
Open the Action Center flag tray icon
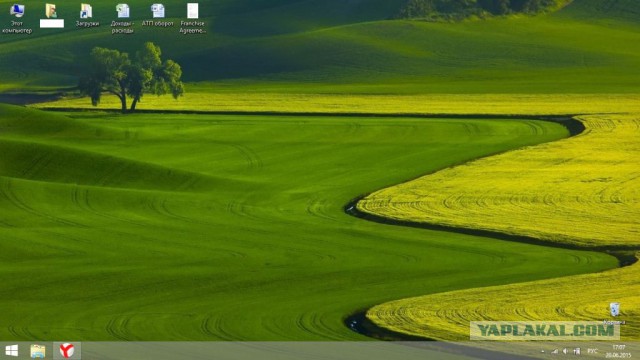pyautogui.click(x=577, y=351)
